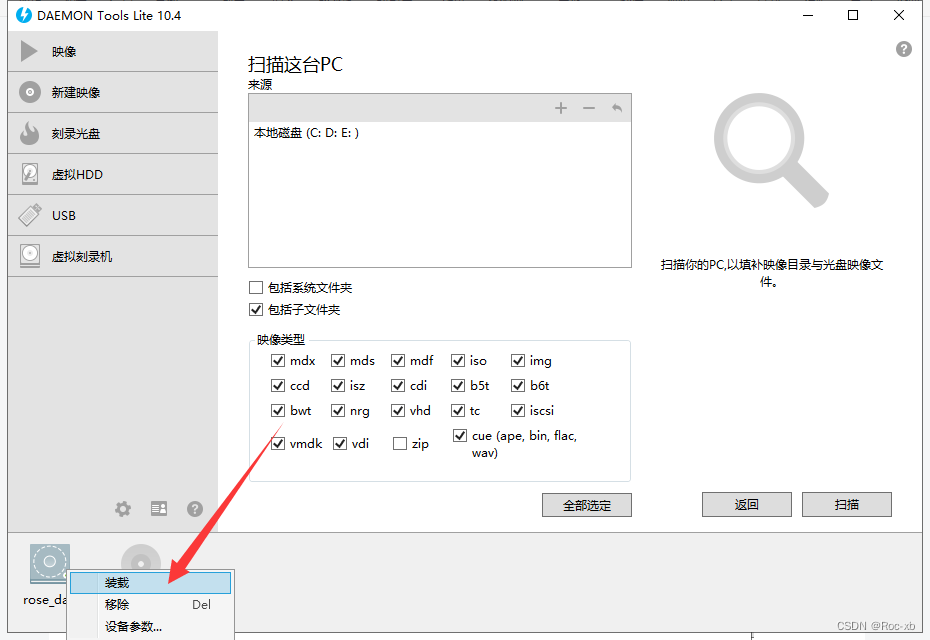Click the news/catalog icon in sidebar

(159, 508)
